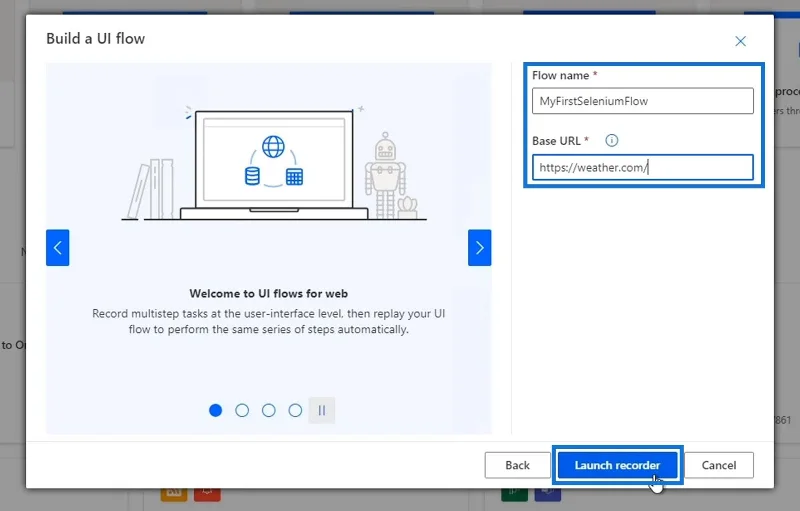
Task: Focus the Flow name field
Action: (x=643, y=101)
